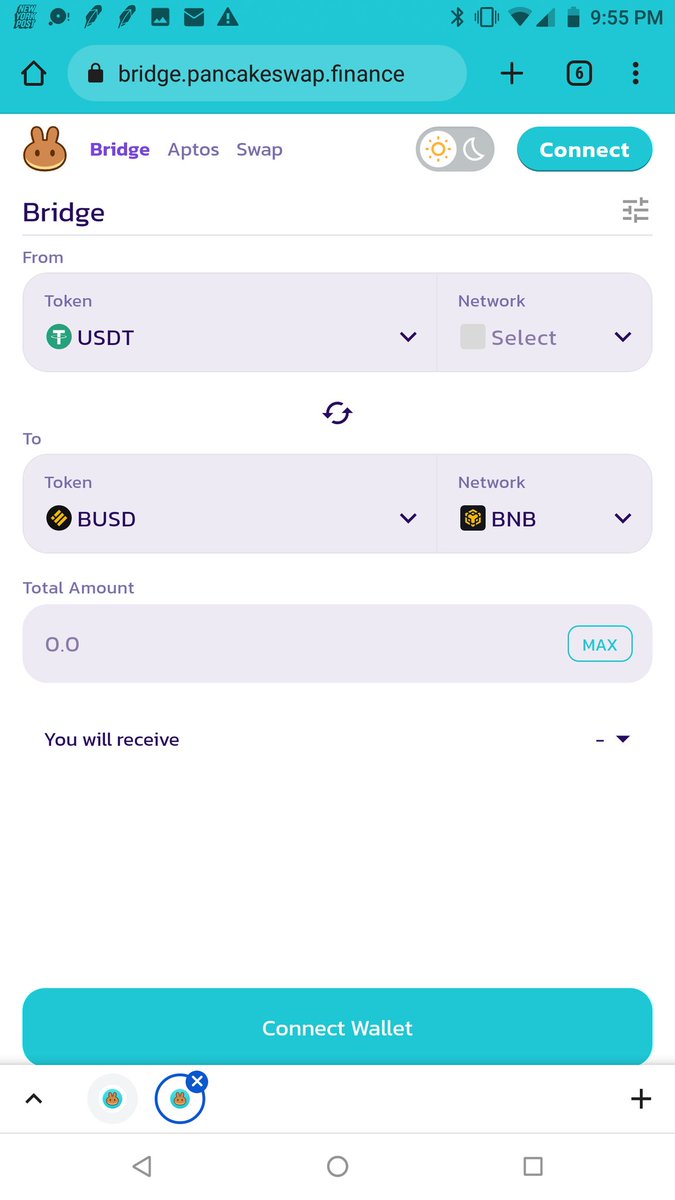Open the tab switcher showing 6 tabs
Viewport: 675px width, 1200px height.
click(x=579, y=74)
